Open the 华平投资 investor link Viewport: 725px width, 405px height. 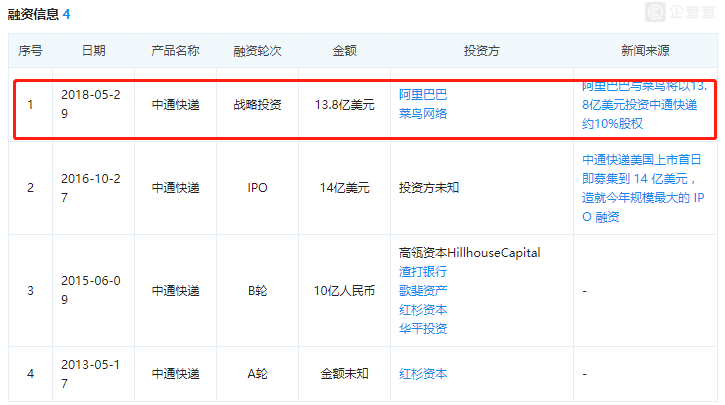click(x=423, y=329)
